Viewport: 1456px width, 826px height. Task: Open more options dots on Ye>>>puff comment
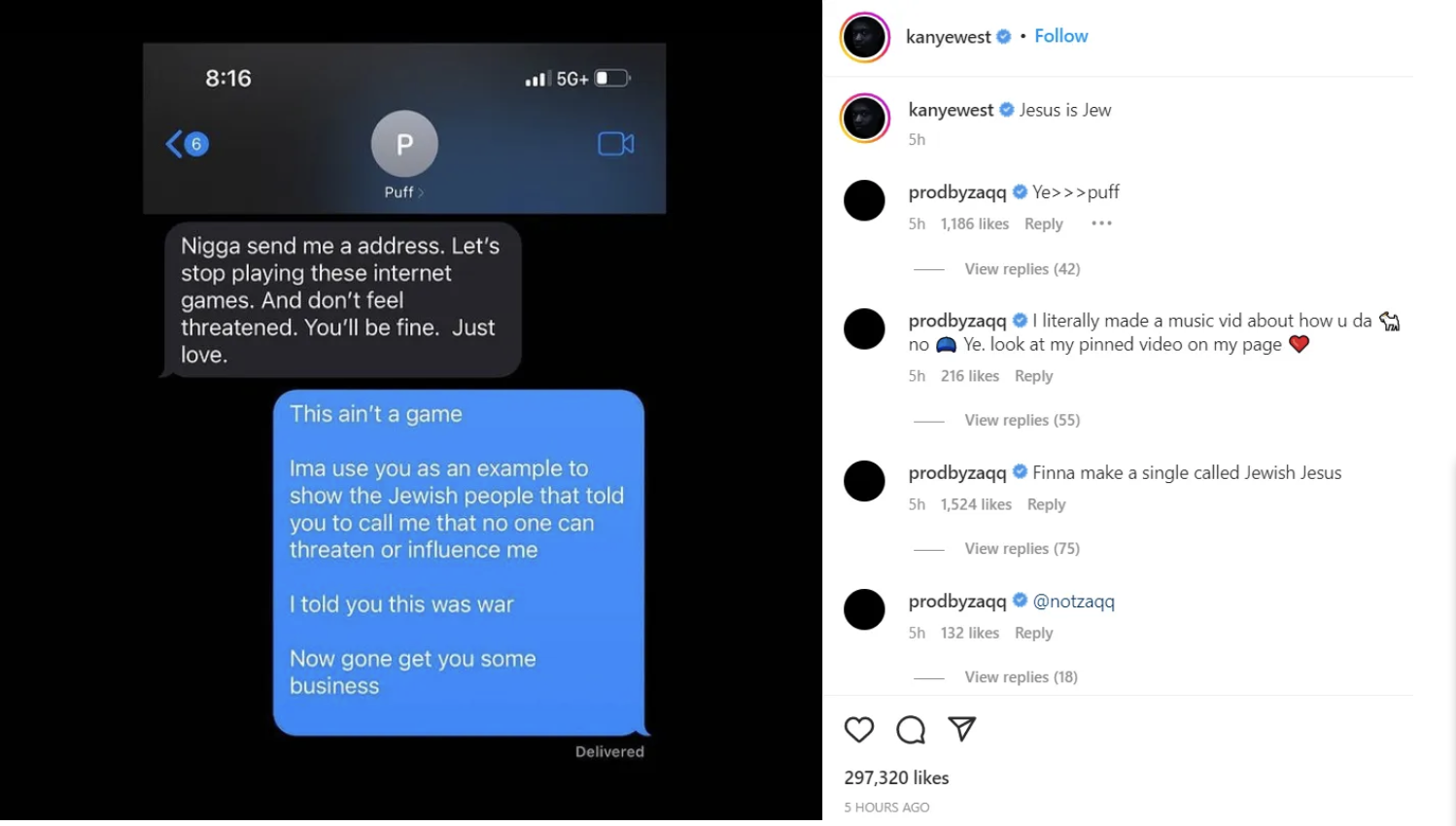click(x=1101, y=224)
